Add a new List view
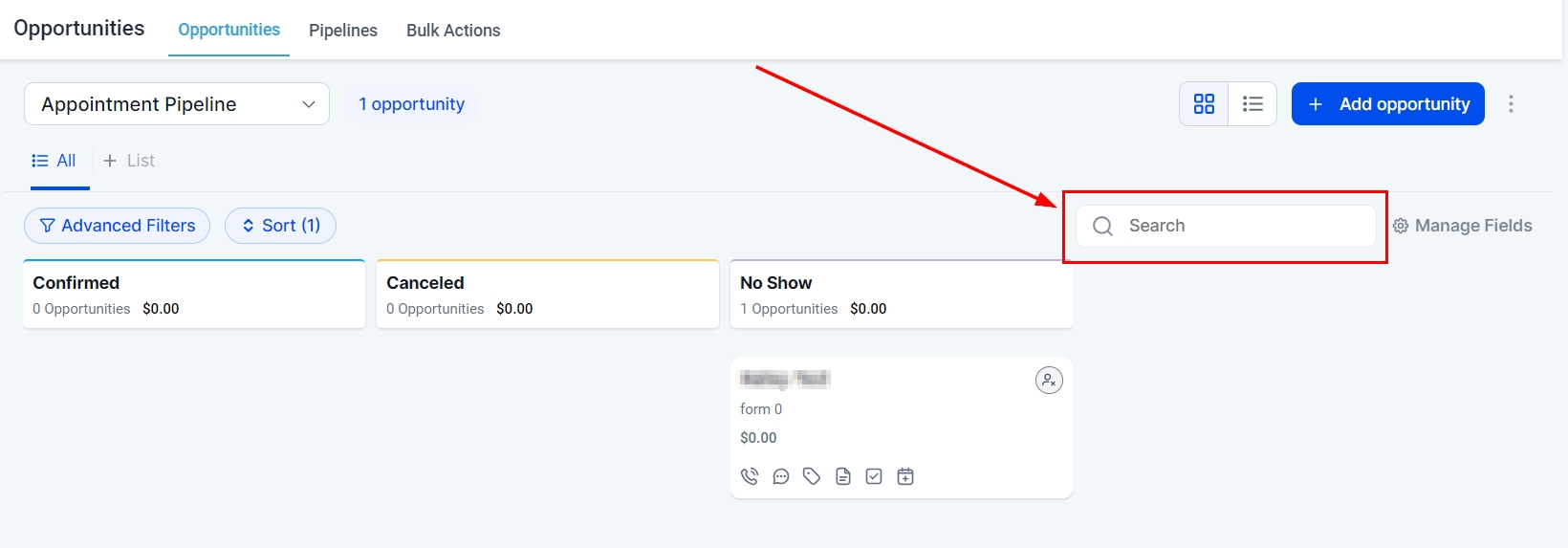This screenshot has height=548, width=1568. [x=129, y=161]
